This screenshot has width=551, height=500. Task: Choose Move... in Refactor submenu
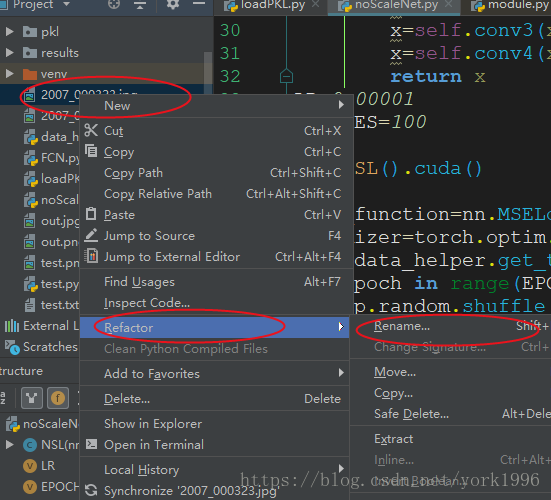pyautogui.click(x=450, y=372)
